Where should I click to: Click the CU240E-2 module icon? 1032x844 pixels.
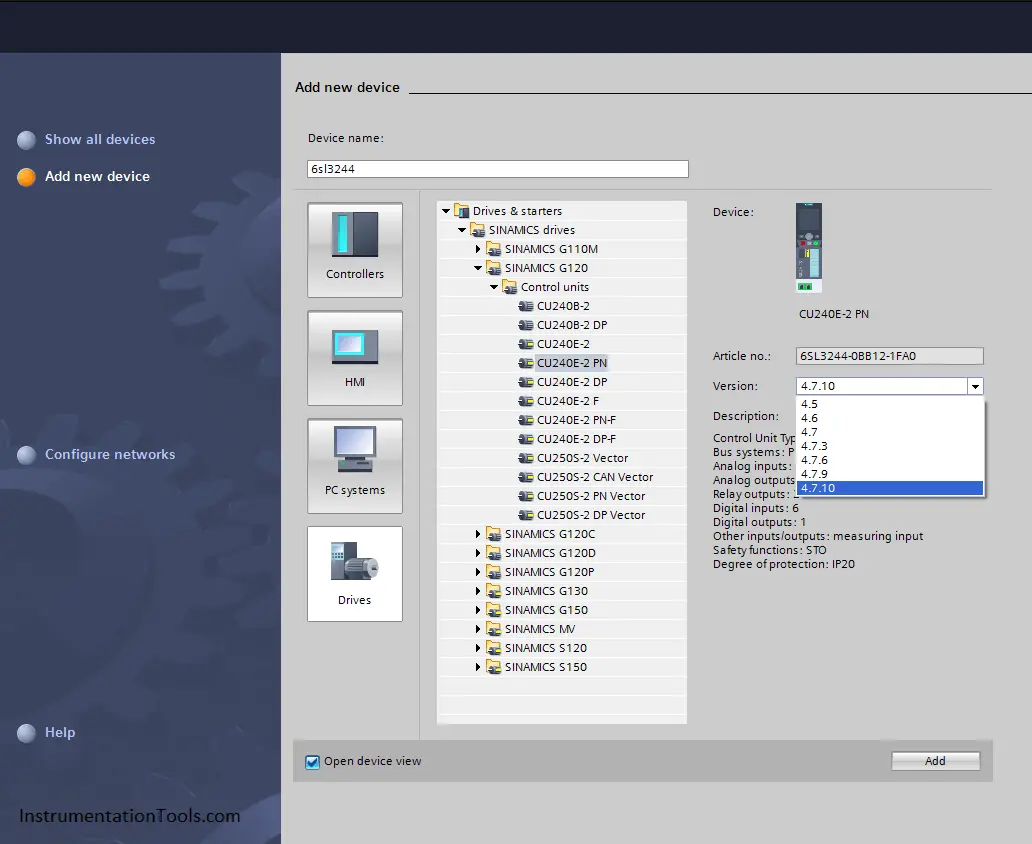coord(526,344)
